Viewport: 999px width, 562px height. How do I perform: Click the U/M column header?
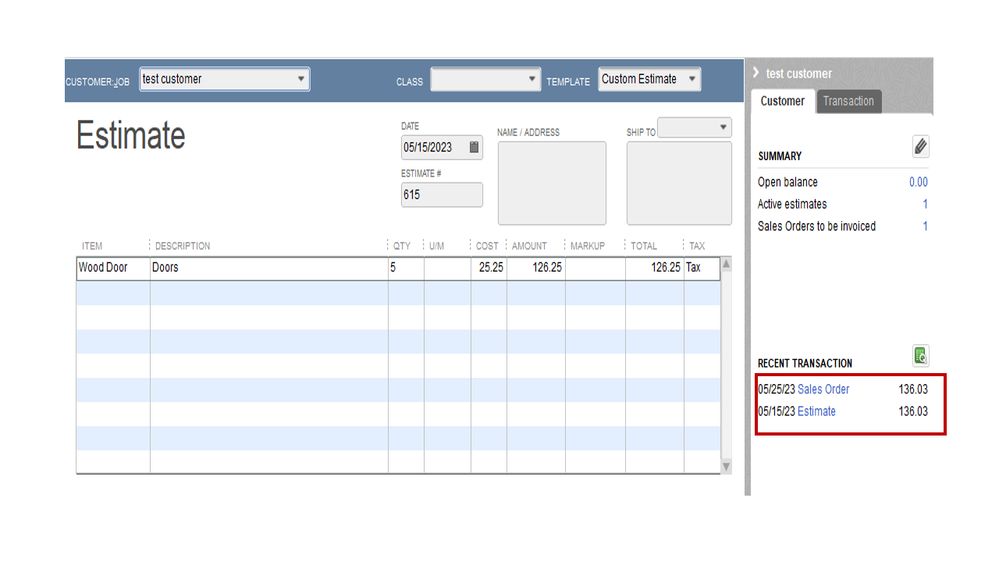(x=436, y=246)
